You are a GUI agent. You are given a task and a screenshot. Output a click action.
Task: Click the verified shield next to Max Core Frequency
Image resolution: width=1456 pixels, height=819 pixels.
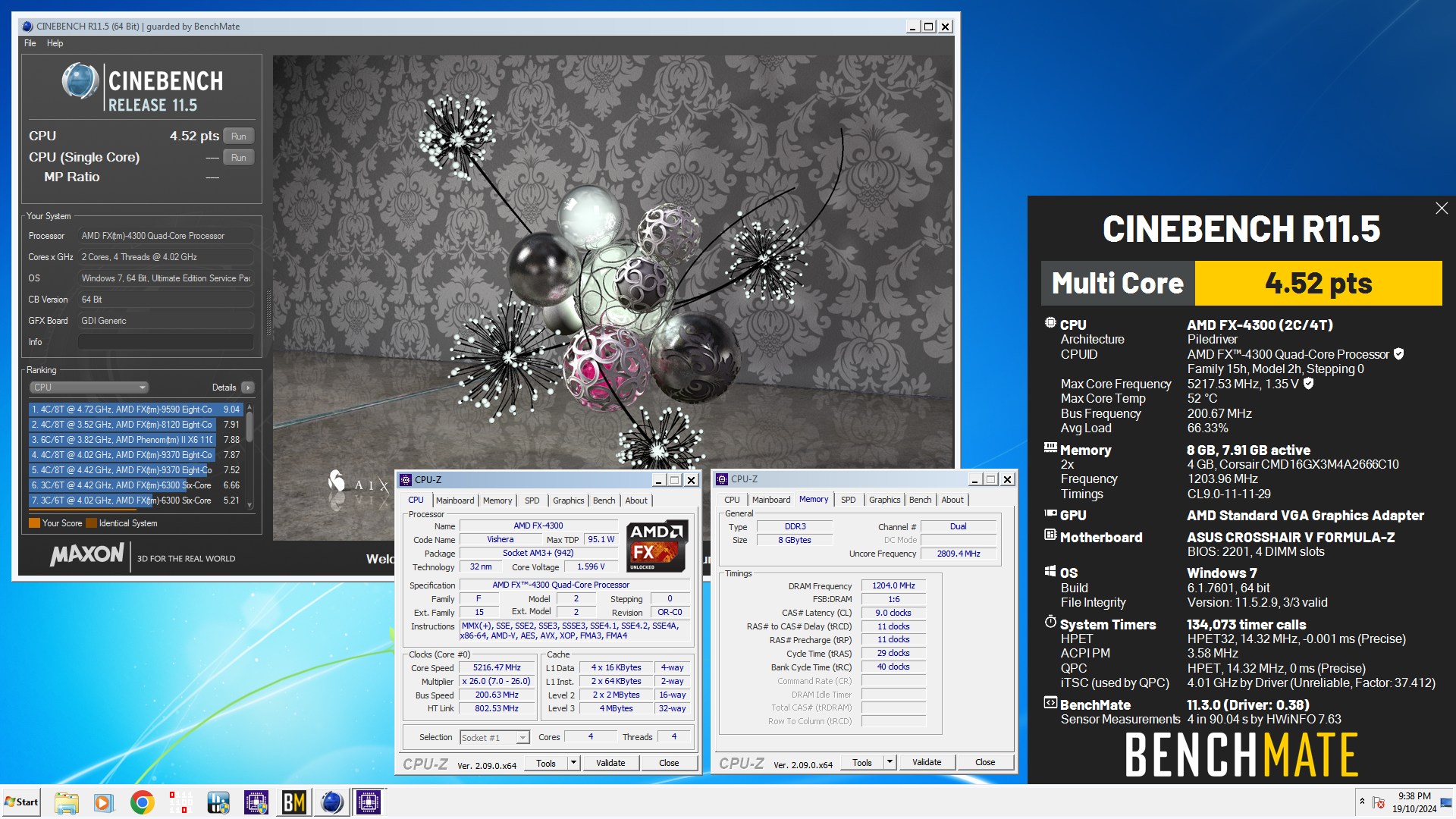[1308, 384]
